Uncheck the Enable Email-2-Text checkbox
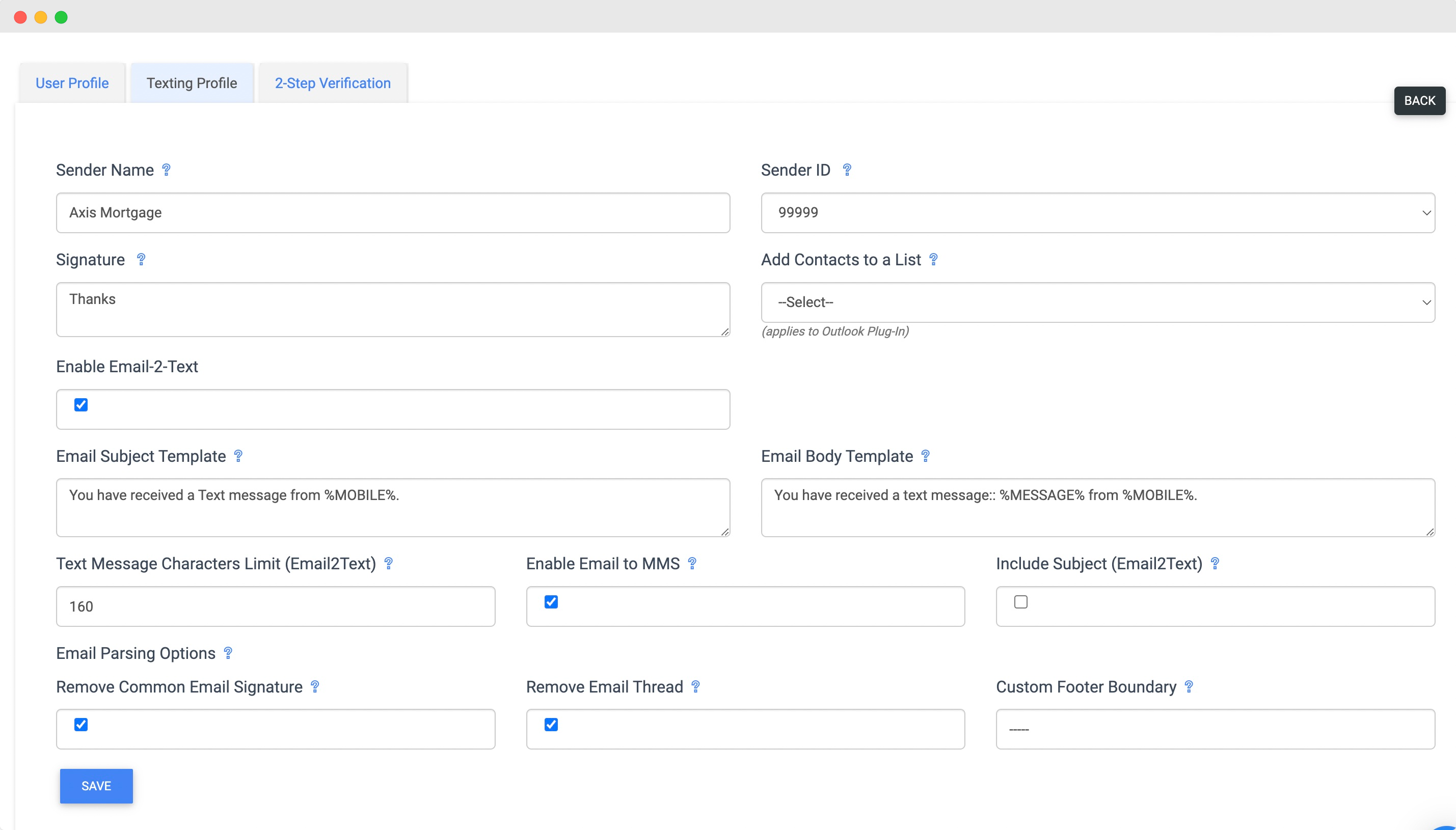The image size is (1456, 830). tap(81, 405)
